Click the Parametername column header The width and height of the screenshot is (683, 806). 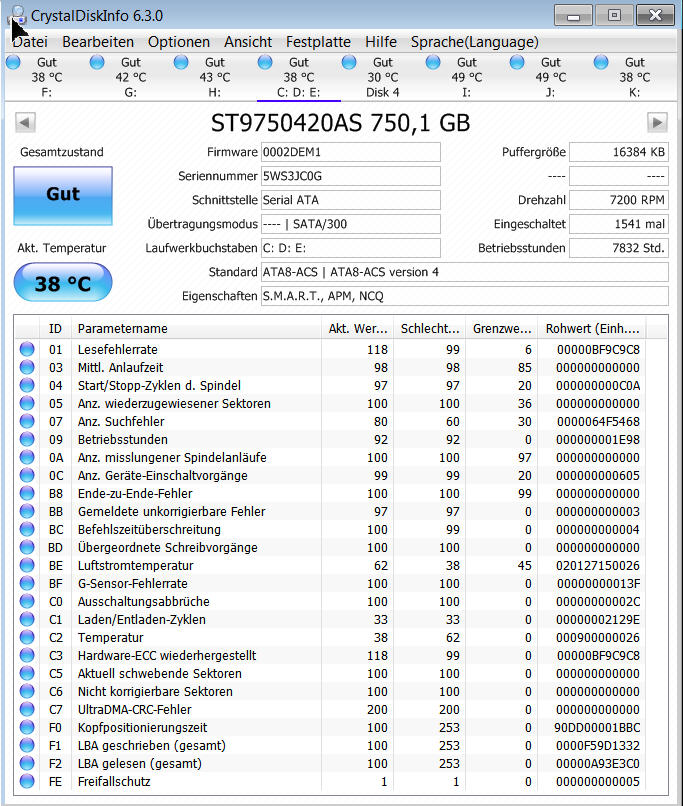196,328
